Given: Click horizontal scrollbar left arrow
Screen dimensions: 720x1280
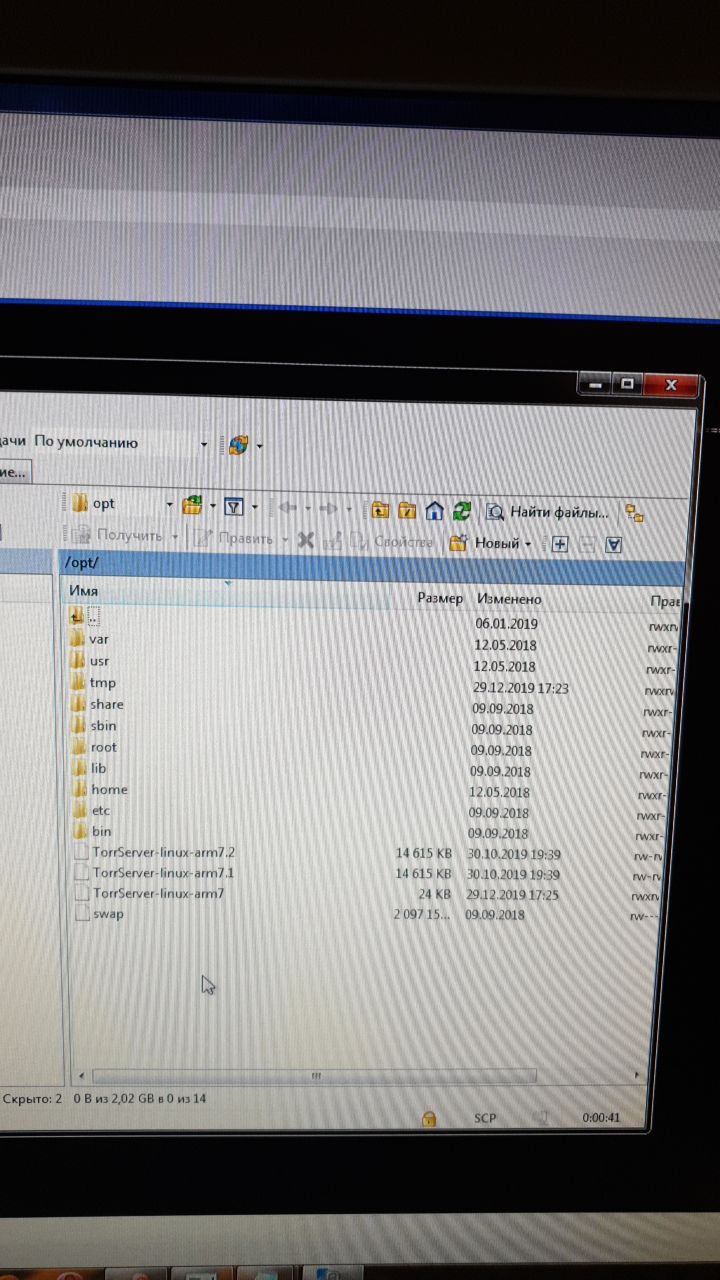Looking at the screenshot, I should pyautogui.click(x=80, y=1076).
